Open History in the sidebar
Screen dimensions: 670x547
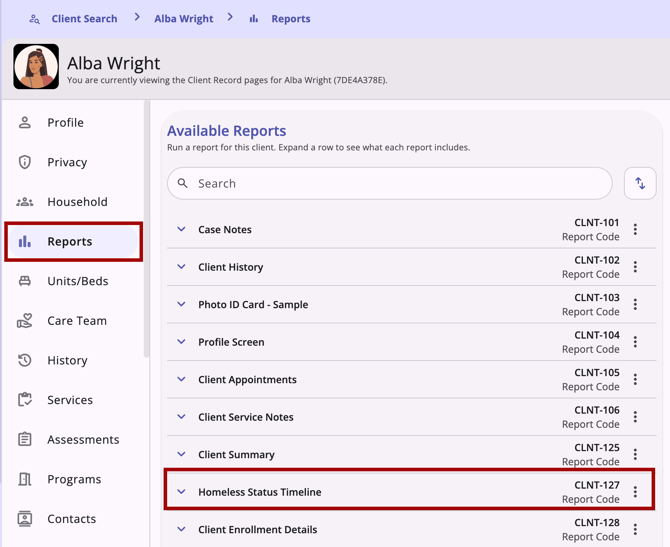pos(73,360)
